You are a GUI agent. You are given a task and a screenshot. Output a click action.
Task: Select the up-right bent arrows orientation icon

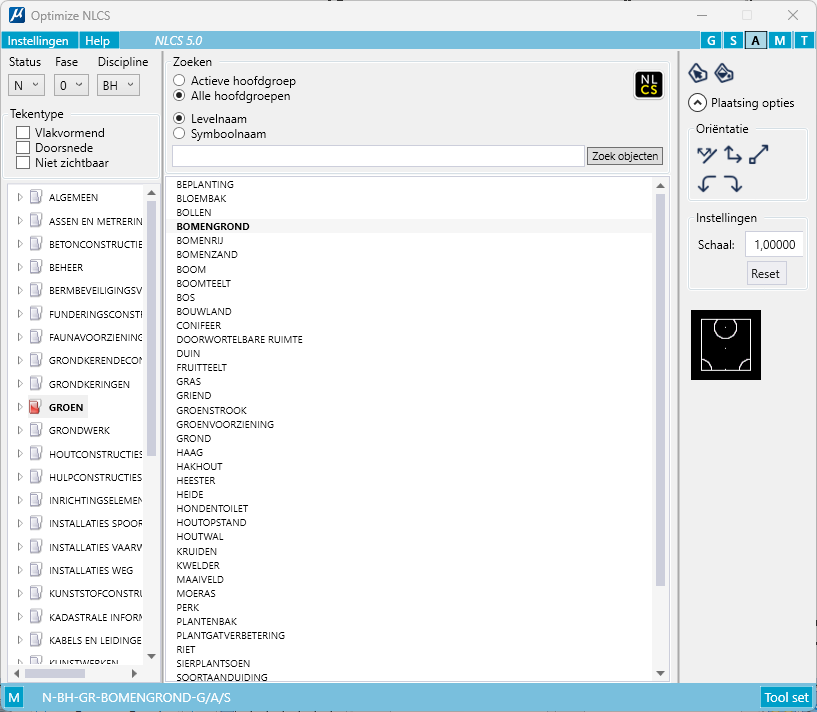pyautogui.click(x=733, y=155)
